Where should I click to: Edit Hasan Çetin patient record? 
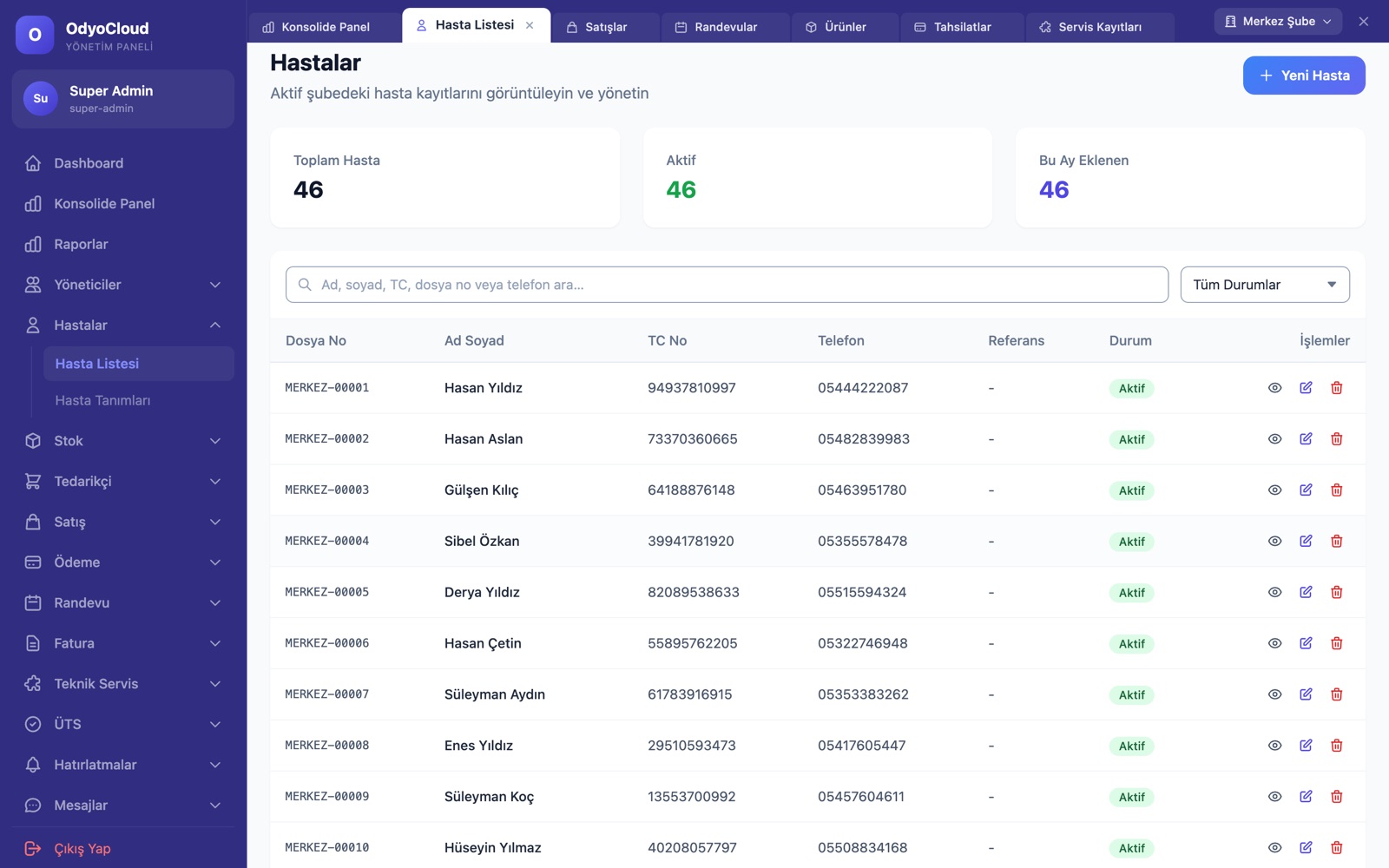[x=1306, y=643]
